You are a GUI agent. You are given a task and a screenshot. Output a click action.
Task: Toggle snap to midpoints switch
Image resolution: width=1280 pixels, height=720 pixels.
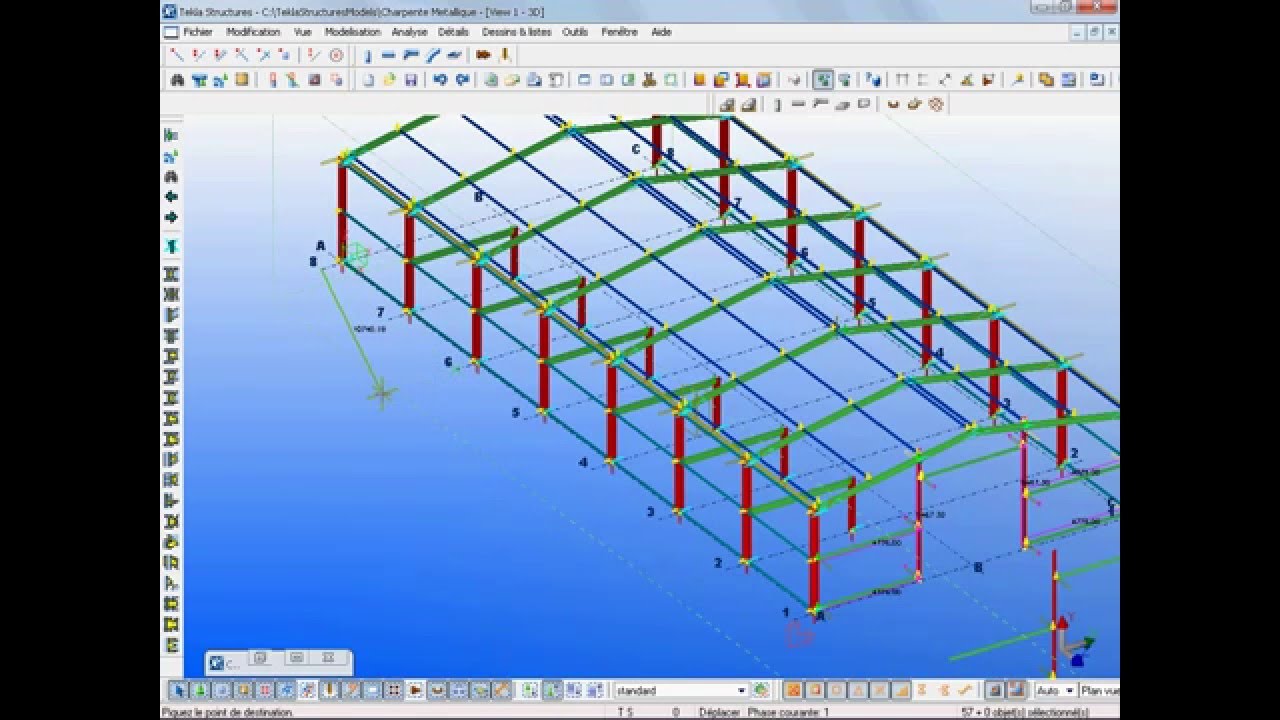(x=858, y=690)
